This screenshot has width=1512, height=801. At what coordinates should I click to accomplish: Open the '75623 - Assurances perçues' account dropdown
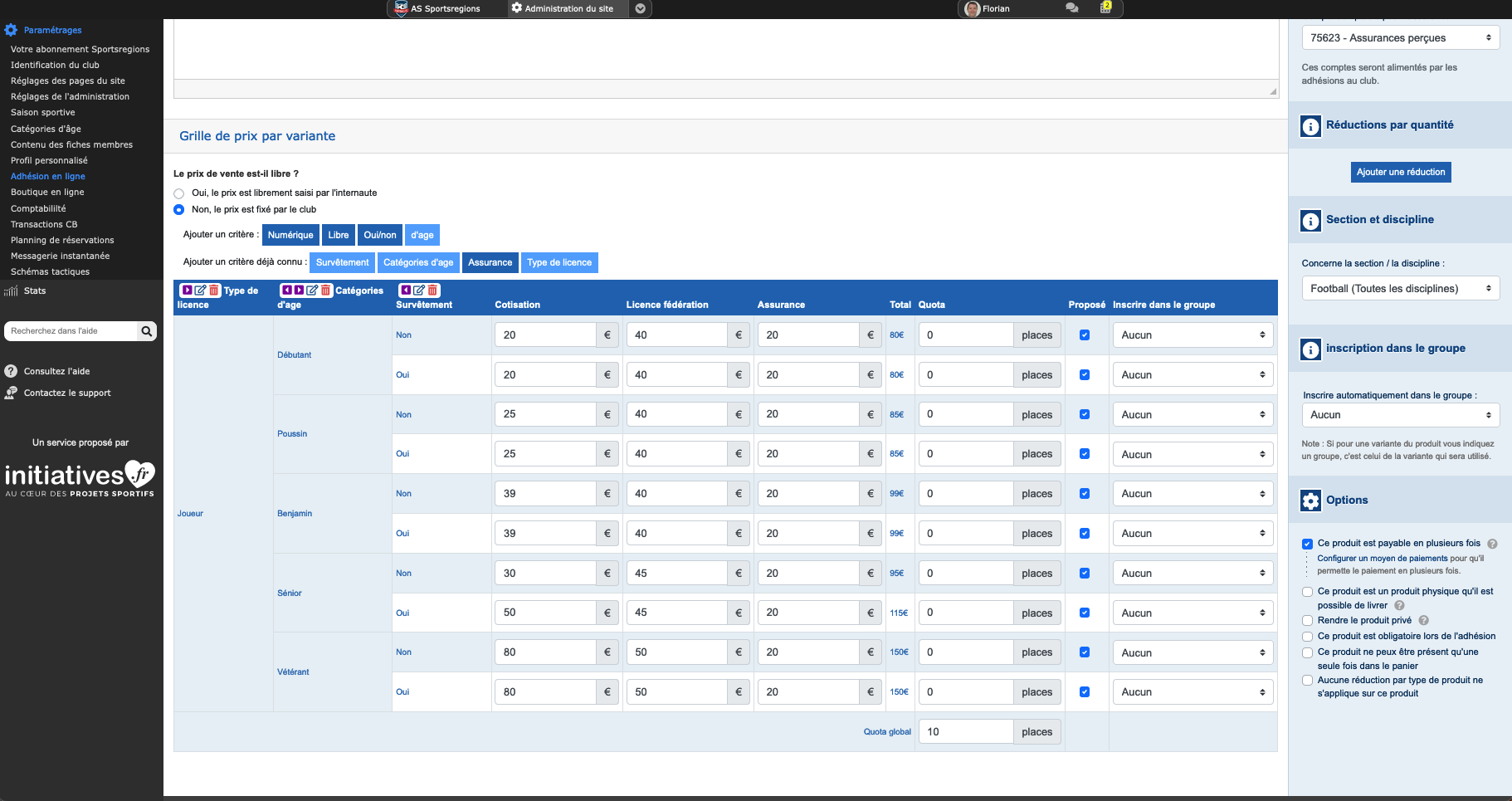tap(1400, 38)
